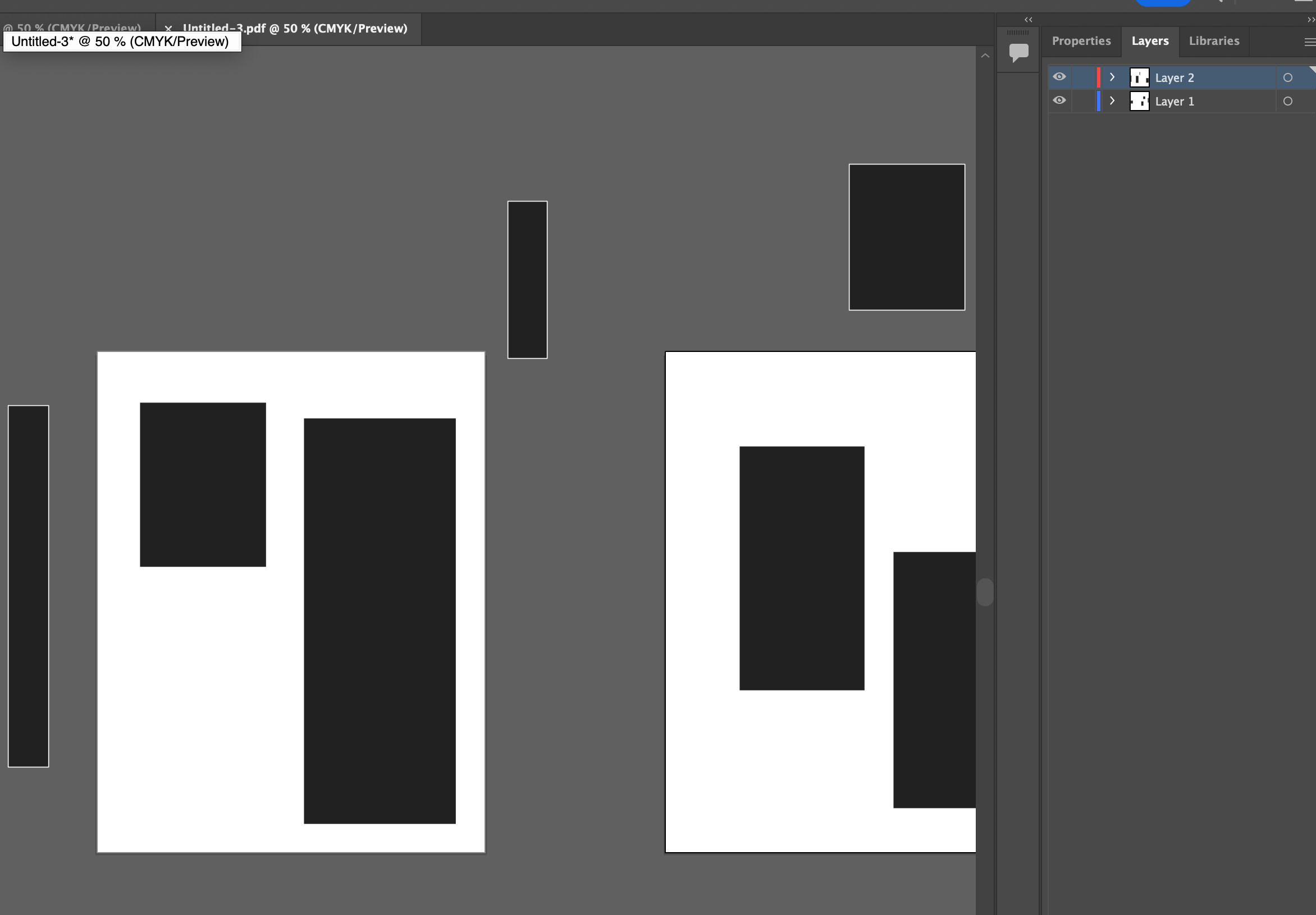Close the Untitled-3.pdf document tab
This screenshot has height=915, width=1316.
coord(168,28)
